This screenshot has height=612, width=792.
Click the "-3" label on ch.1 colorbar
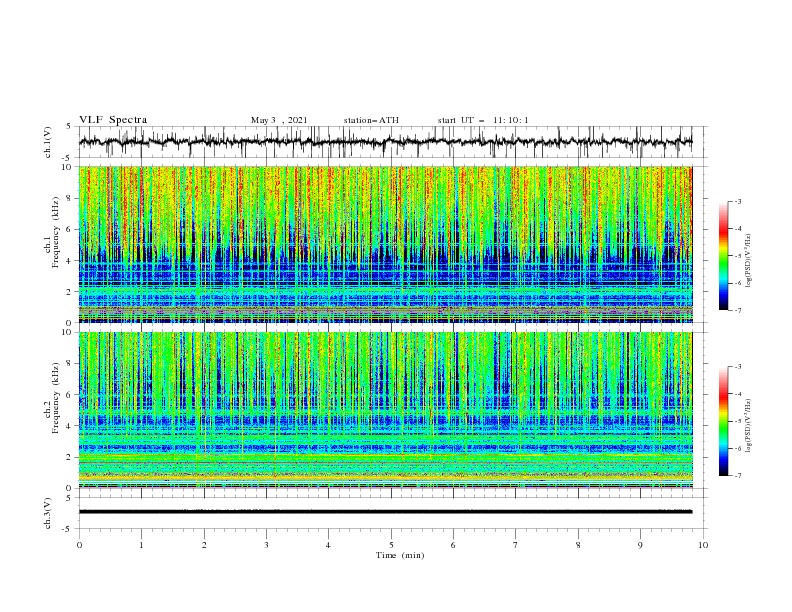[x=737, y=201]
